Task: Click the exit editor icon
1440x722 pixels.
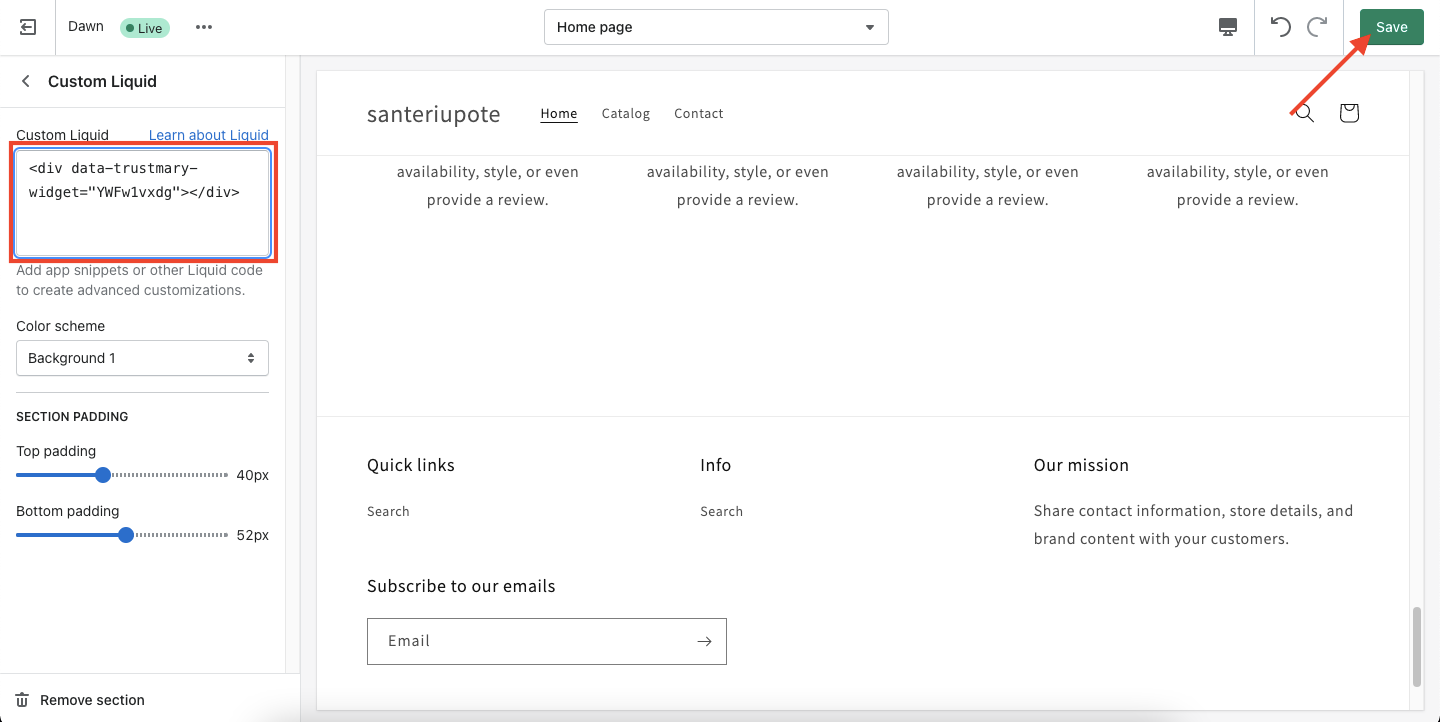Action: click(x=28, y=27)
